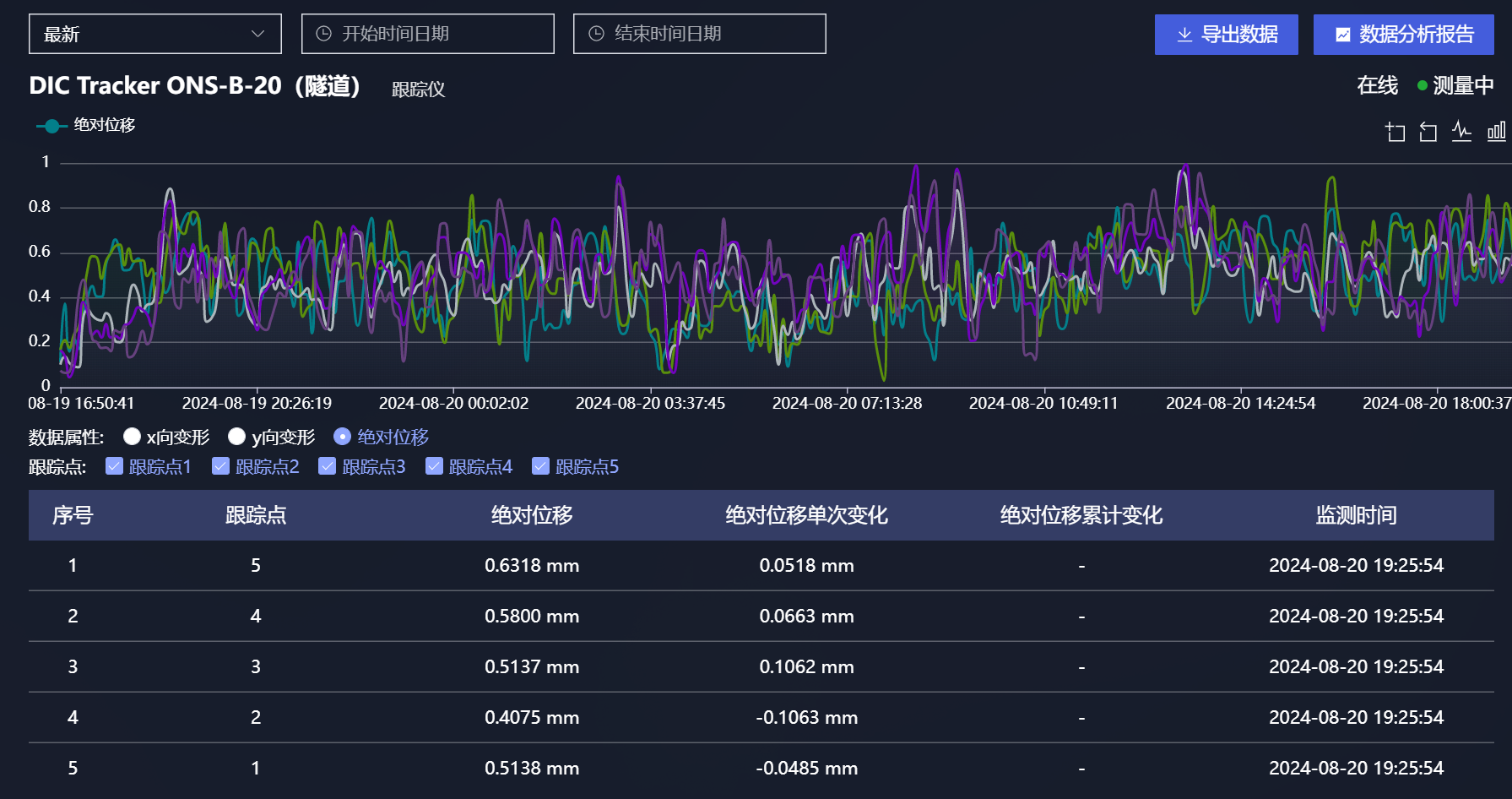Click the 绝对位移累计变化 column header
Image resolution: width=1512 pixels, height=799 pixels.
[1081, 515]
